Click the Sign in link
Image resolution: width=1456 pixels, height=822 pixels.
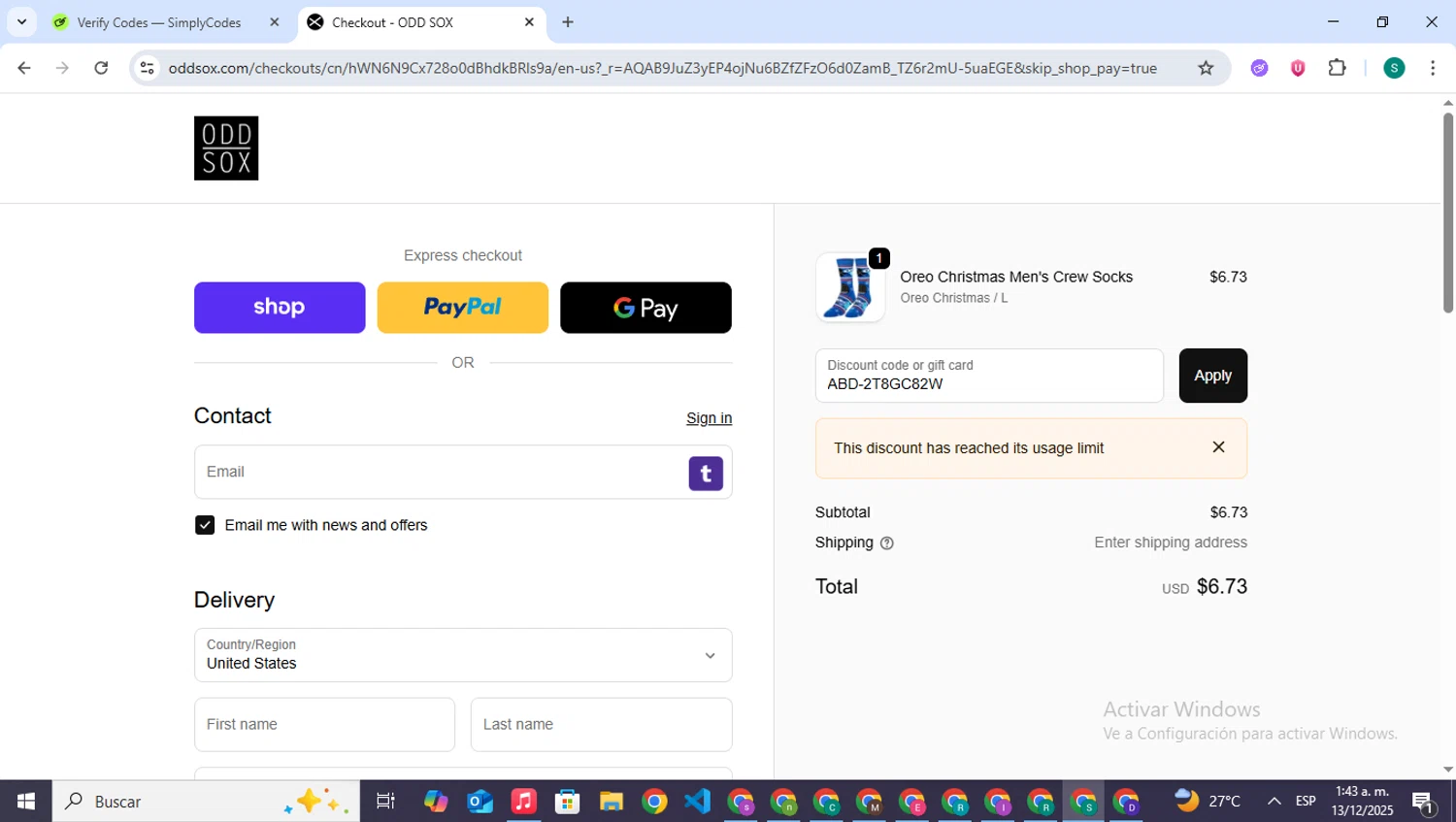[x=709, y=418]
